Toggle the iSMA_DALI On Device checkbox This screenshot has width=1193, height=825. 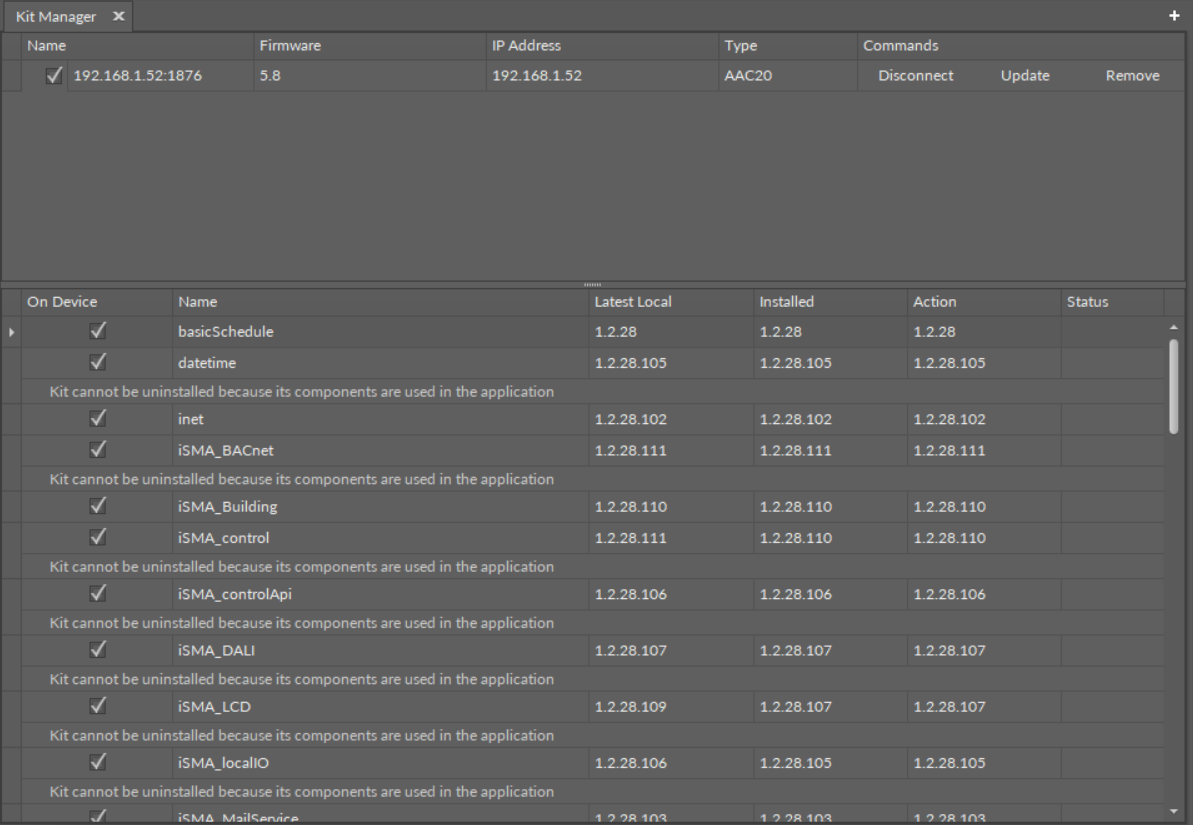(x=98, y=651)
